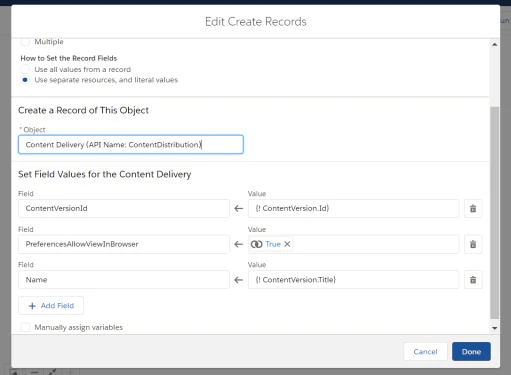Viewport: 511px width, 375px height.
Task: Click the 'How to Set the Record Fields' label
Action: click(69, 58)
